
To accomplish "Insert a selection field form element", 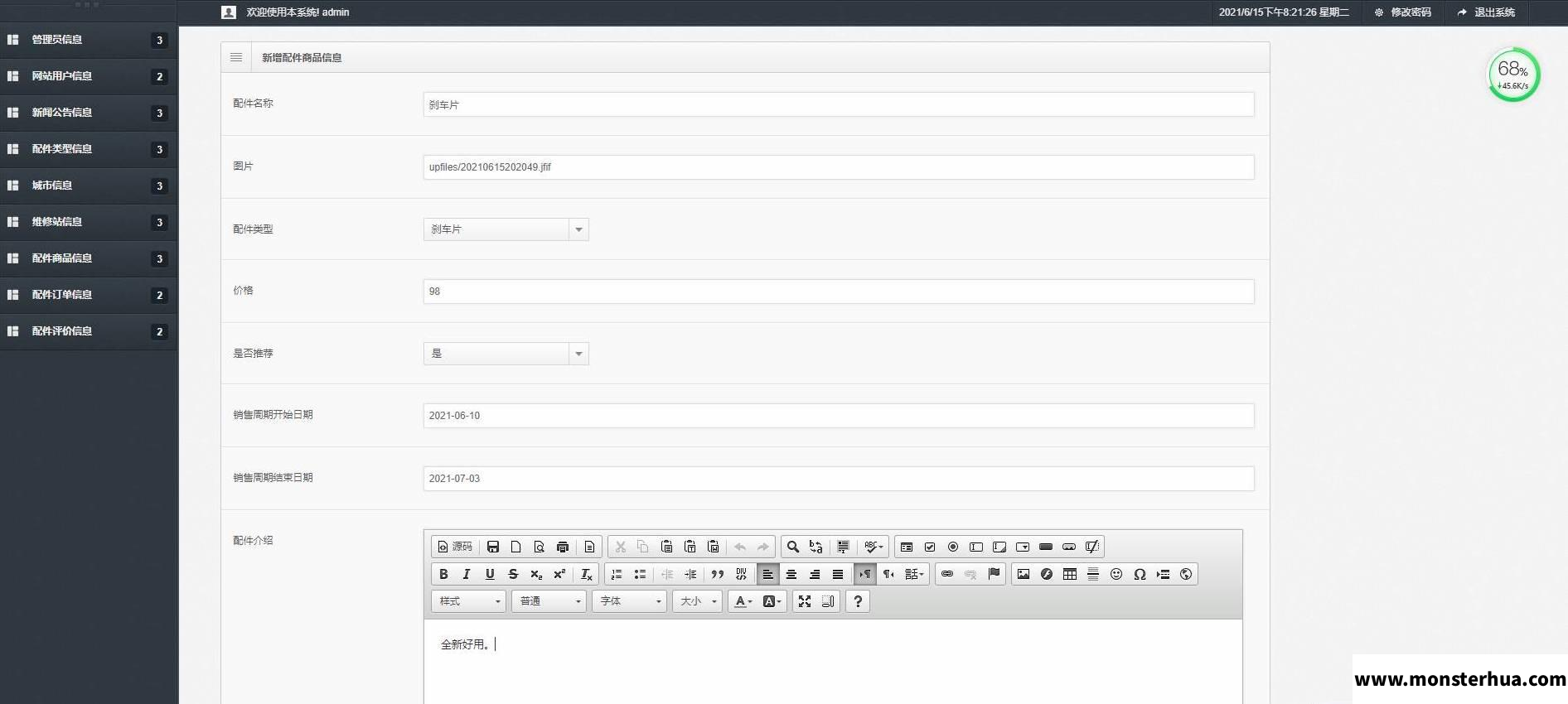I will 1023,547.
